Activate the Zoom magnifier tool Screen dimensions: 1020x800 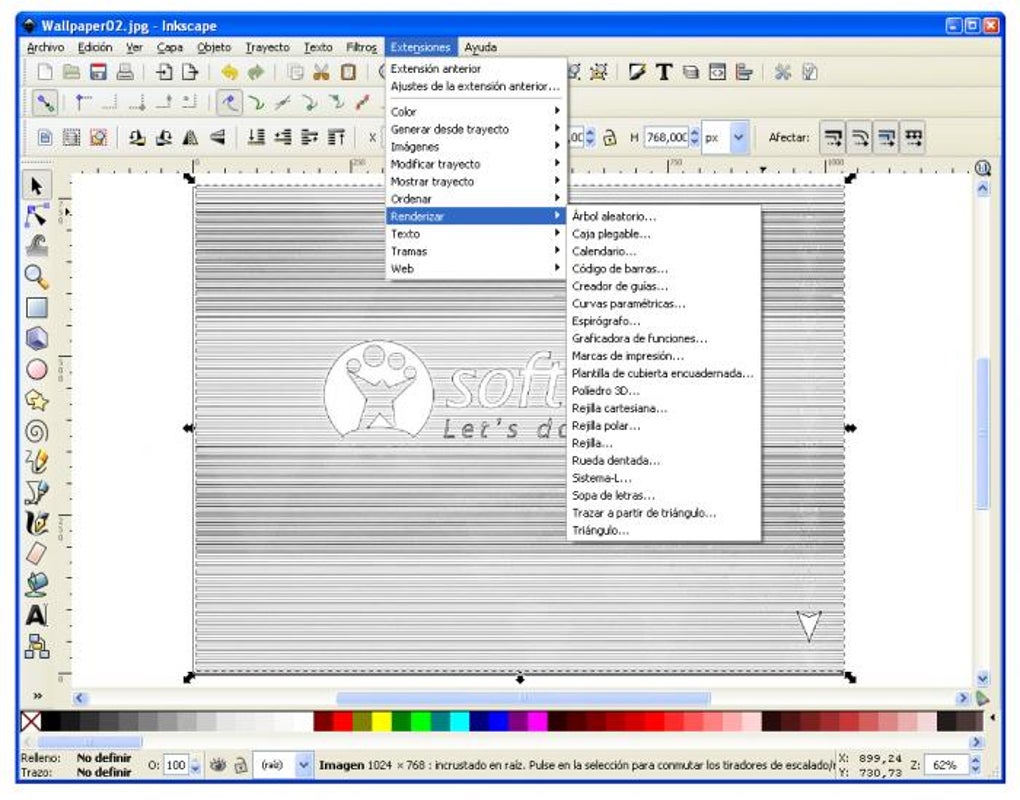tap(36, 277)
